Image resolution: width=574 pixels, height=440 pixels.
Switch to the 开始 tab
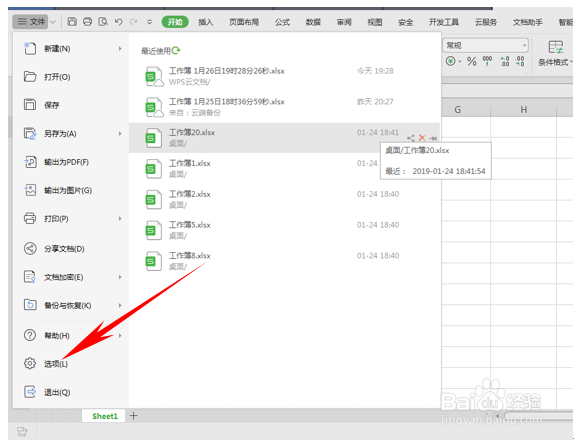[x=175, y=22]
